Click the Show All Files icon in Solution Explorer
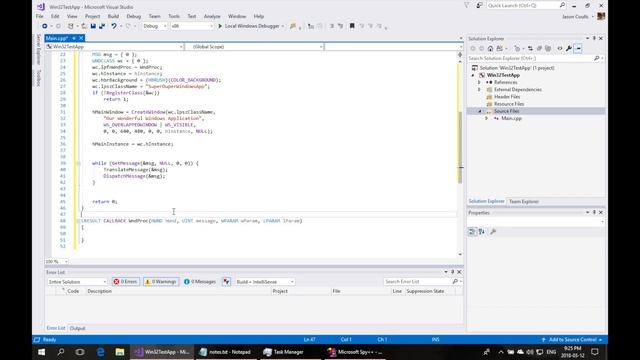Image resolution: width=640 pixels, height=360 pixels. pyautogui.click(x=548, y=49)
